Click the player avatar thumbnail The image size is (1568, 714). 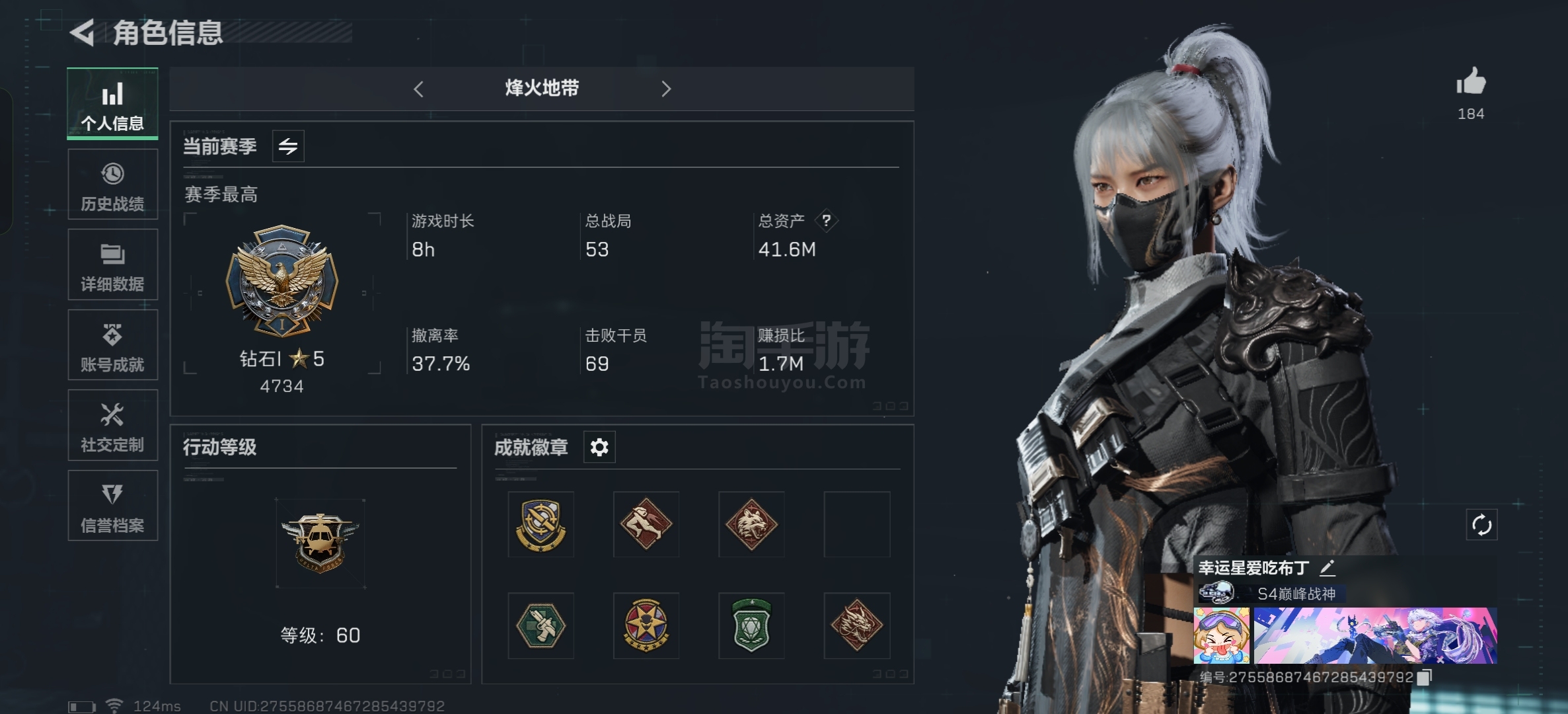pos(1222,635)
